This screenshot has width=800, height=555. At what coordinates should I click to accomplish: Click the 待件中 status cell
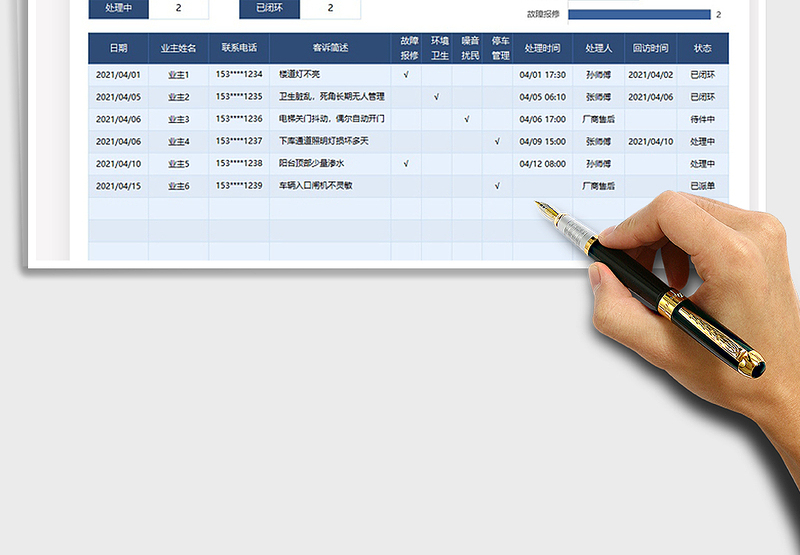click(702, 119)
